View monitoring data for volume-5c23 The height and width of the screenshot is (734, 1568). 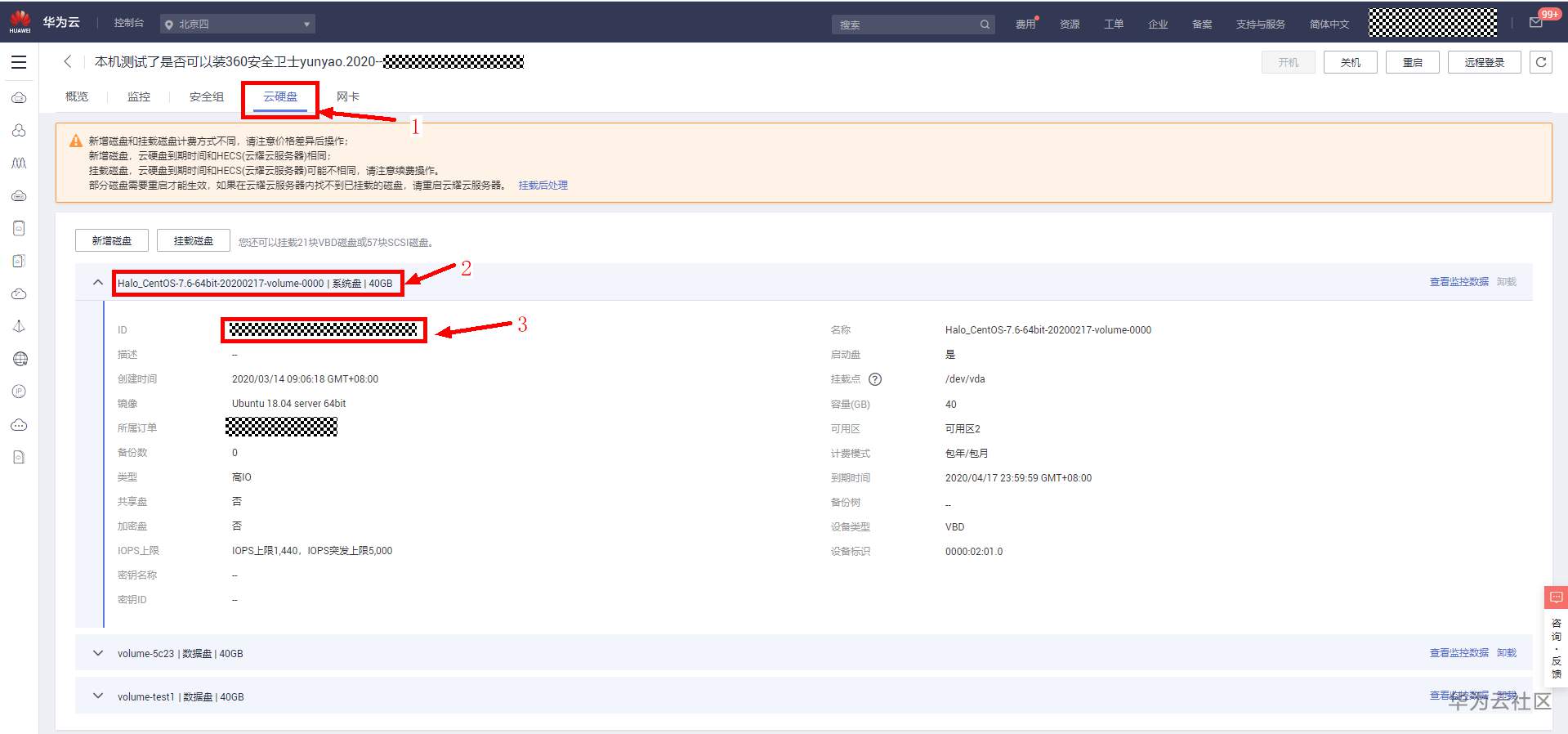1459,653
